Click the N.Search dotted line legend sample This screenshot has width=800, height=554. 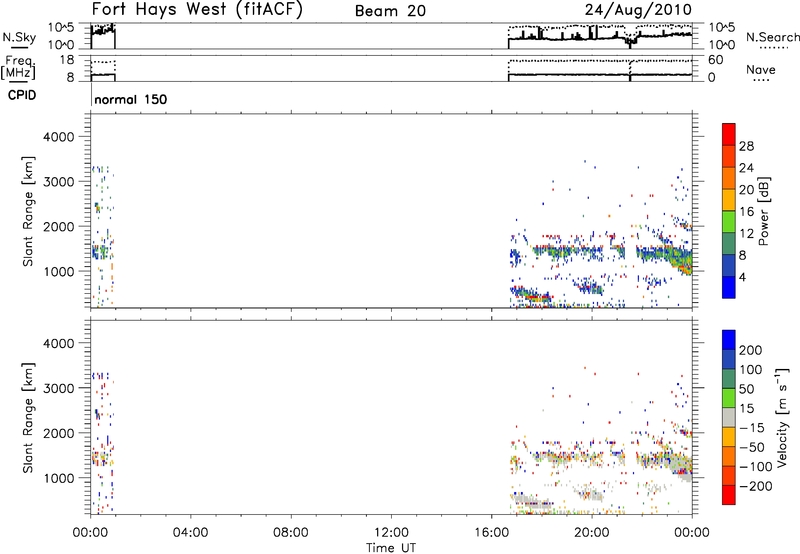coord(774,48)
